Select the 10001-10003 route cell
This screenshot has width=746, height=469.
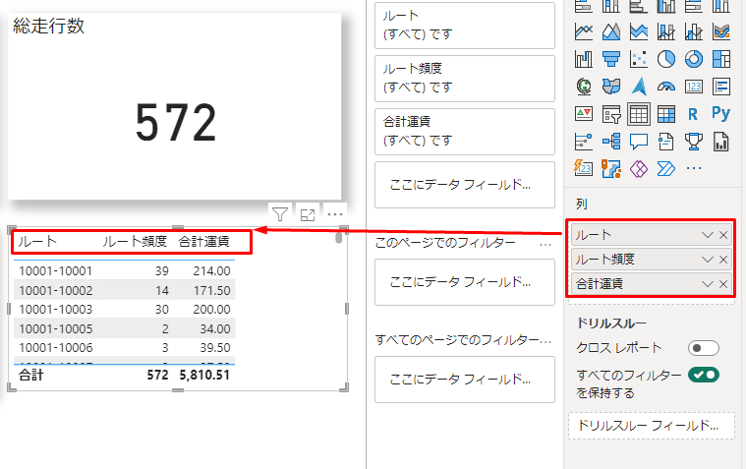tap(56, 310)
